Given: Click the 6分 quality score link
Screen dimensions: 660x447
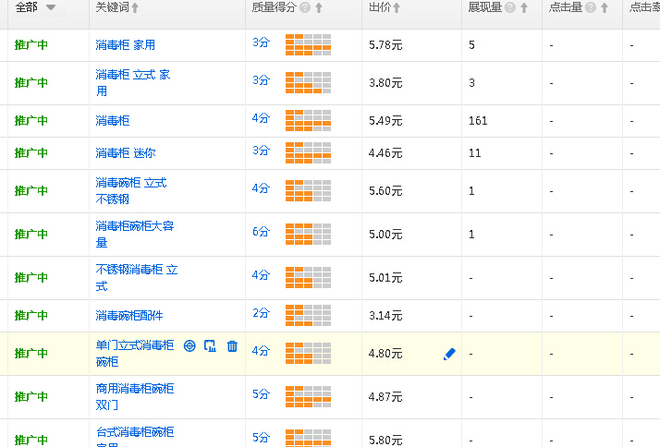Looking at the screenshot, I should 261,231.
